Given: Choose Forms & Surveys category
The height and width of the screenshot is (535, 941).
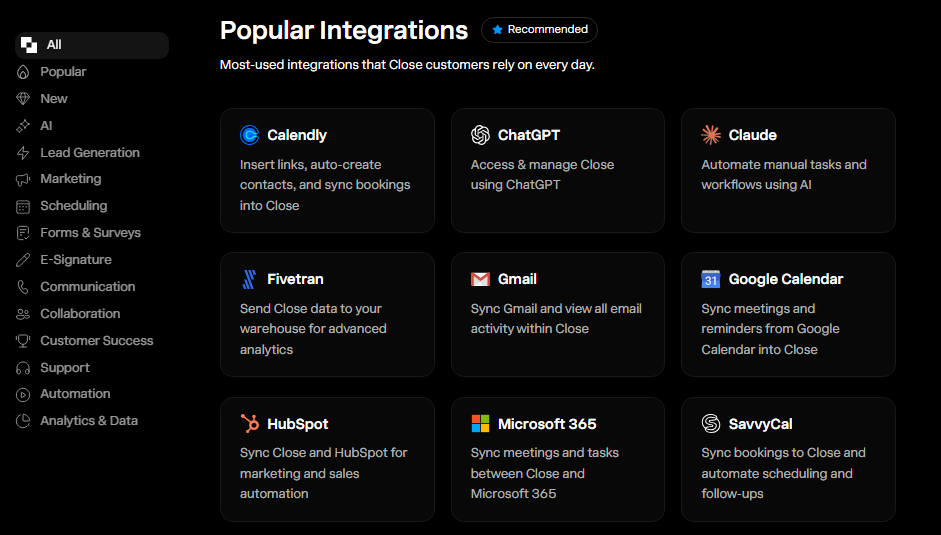Looking at the screenshot, I should coord(91,233).
